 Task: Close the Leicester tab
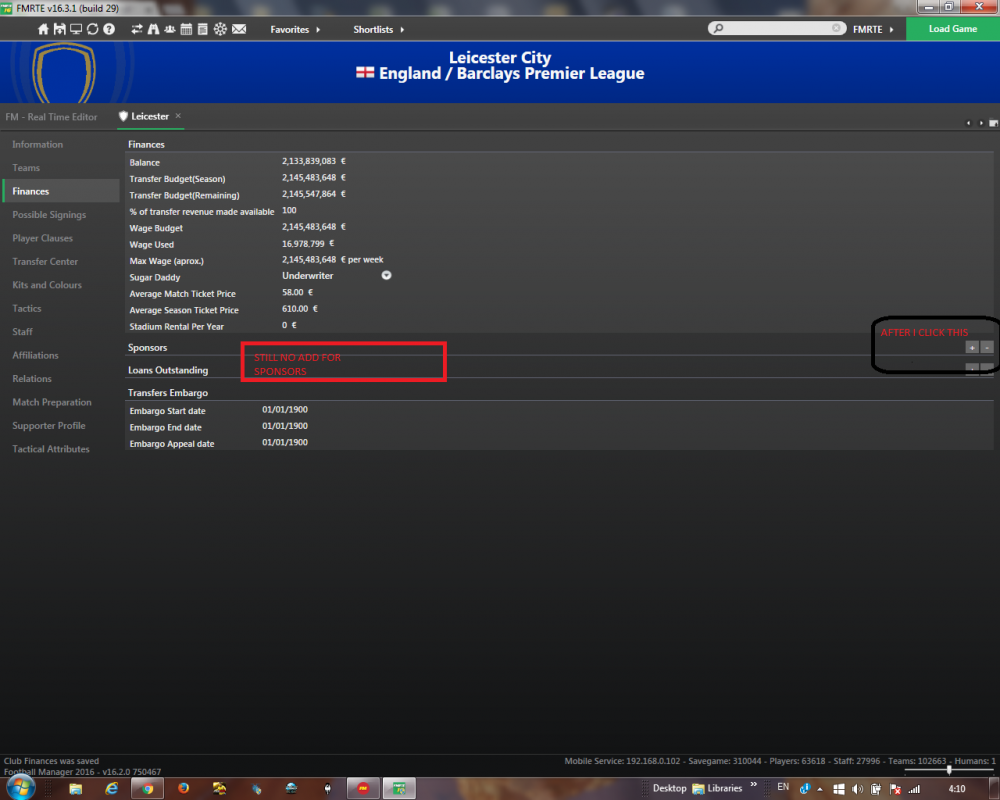(179, 115)
